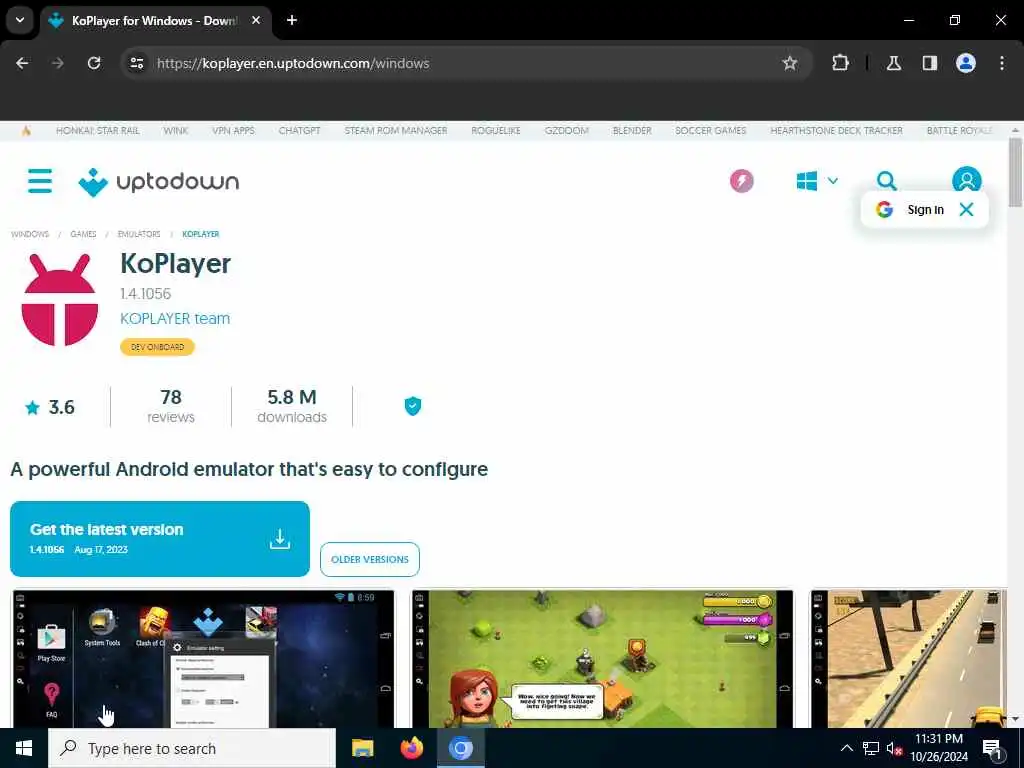Open HEARTHSTONE DECK TRACKER trending link
Viewport: 1024px width, 768px height.
pos(836,131)
